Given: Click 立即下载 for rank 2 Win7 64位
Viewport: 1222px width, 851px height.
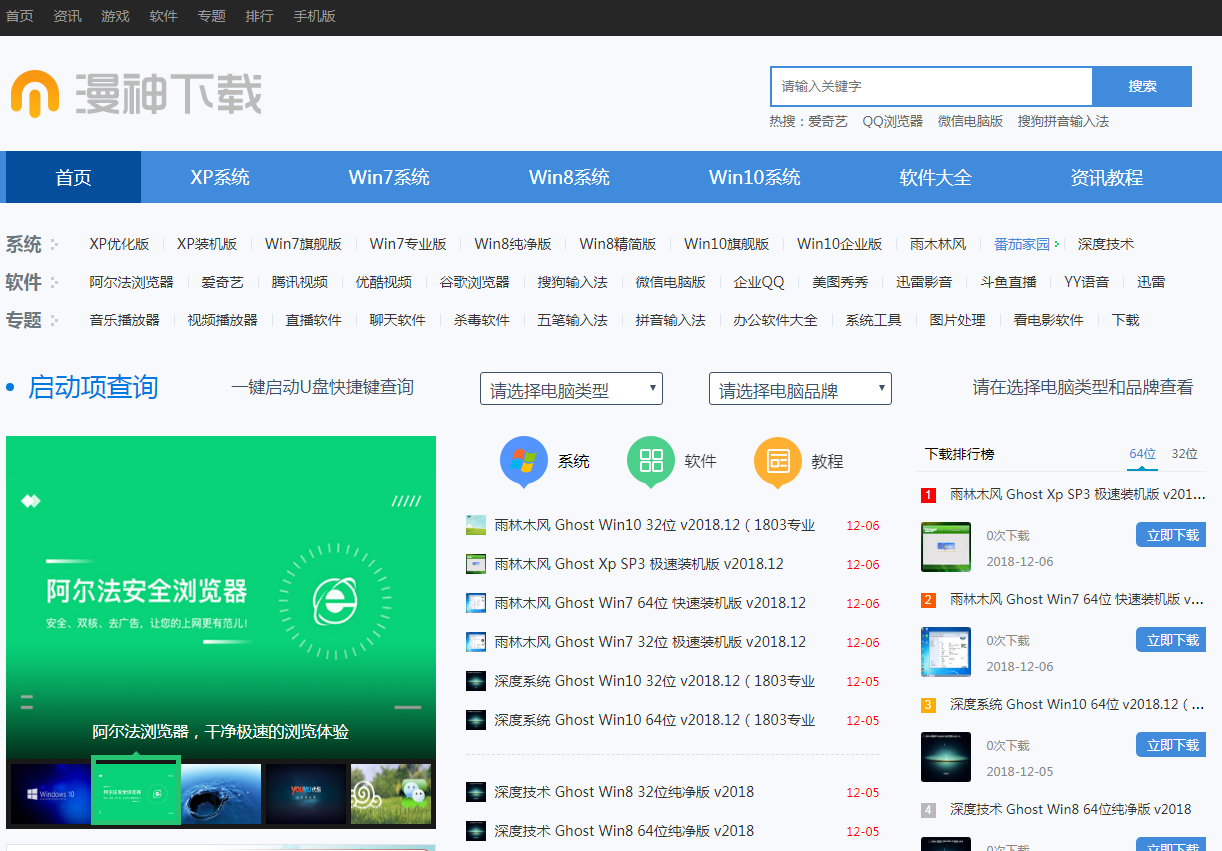Looking at the screenshot, I should pos(1172,640).
